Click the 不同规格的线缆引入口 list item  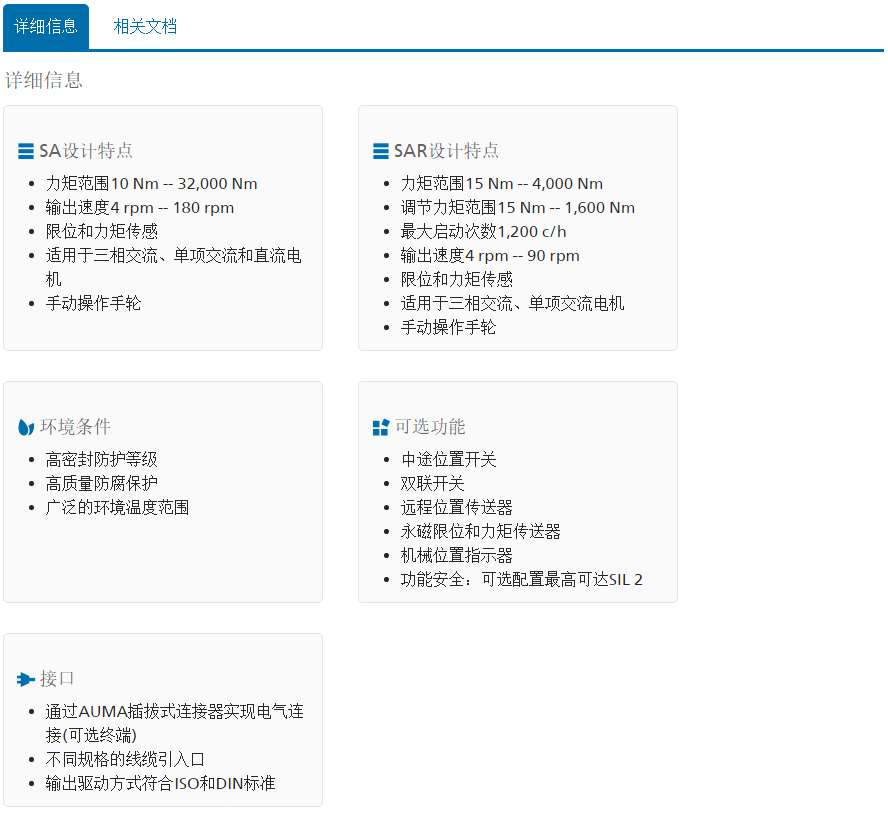[125, 760]
